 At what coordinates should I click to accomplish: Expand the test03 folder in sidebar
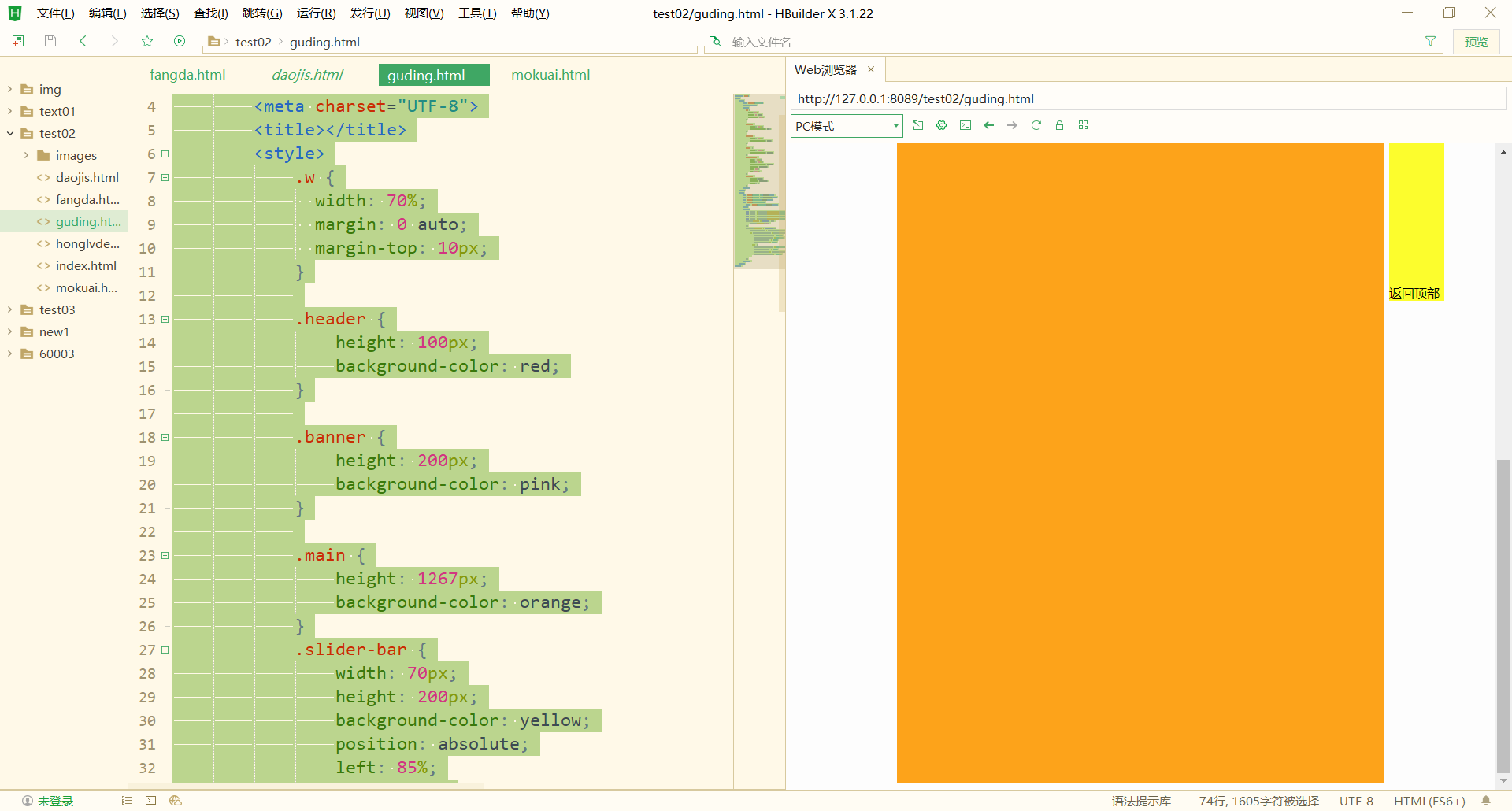[9, 309]
